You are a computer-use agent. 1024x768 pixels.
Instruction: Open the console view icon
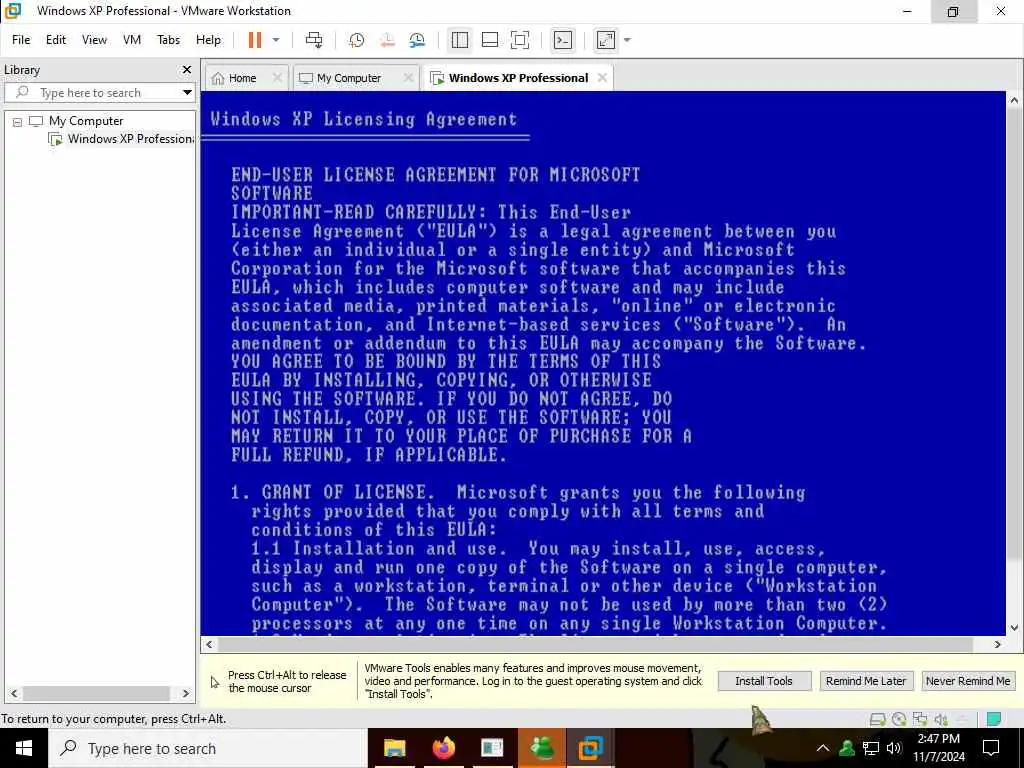[x=562, y=40]
